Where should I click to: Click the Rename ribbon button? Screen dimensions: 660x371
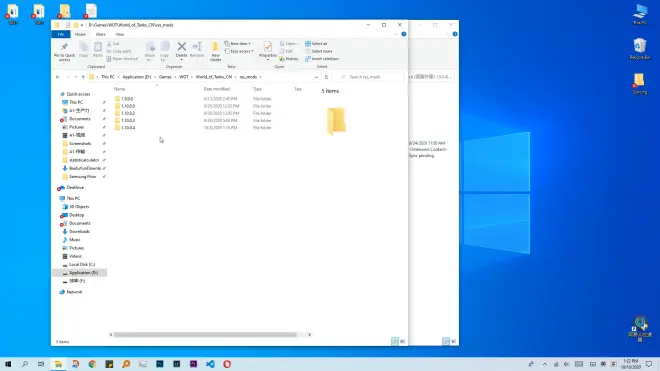197,50
